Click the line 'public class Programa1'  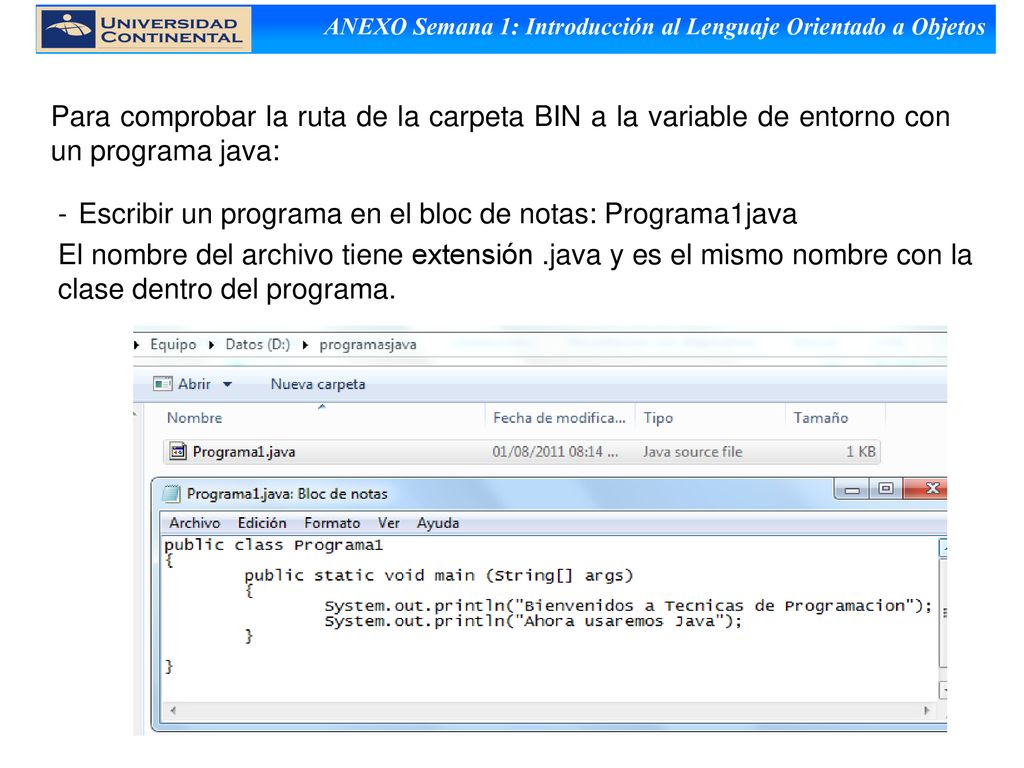[x=273, y=545]
